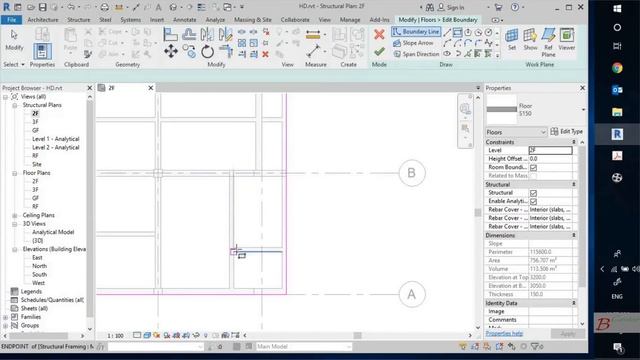Viewport: 640px width, 360px height.
Task: Select the Move tool in Modify panel
Action: pos(171,51)
